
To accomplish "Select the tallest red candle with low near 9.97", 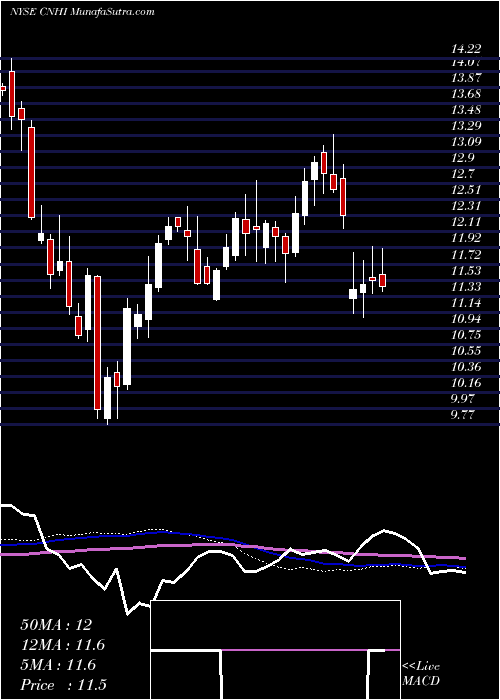I will tap(97, 343).
